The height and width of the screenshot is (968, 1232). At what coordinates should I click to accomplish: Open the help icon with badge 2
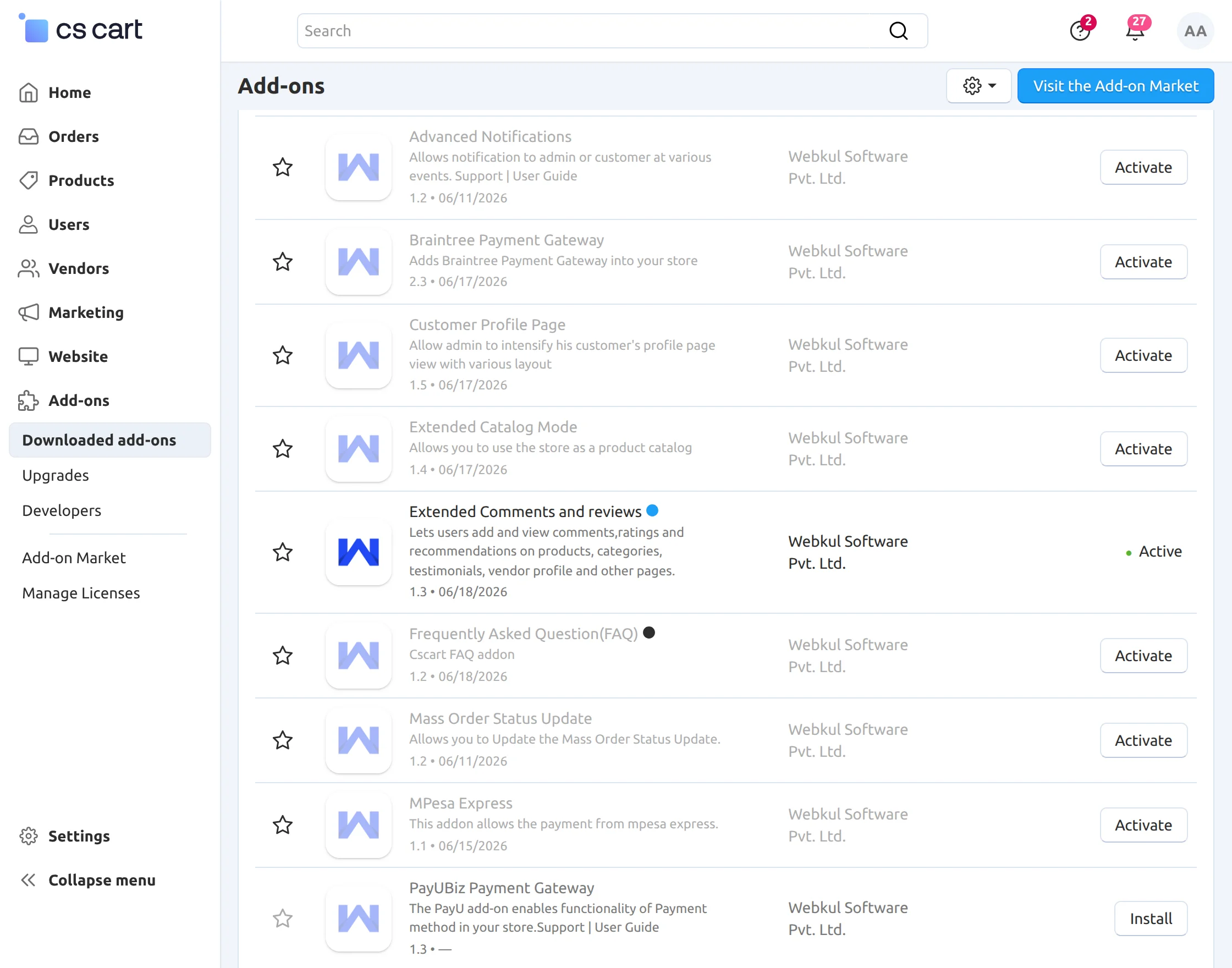pos(1080,31)
